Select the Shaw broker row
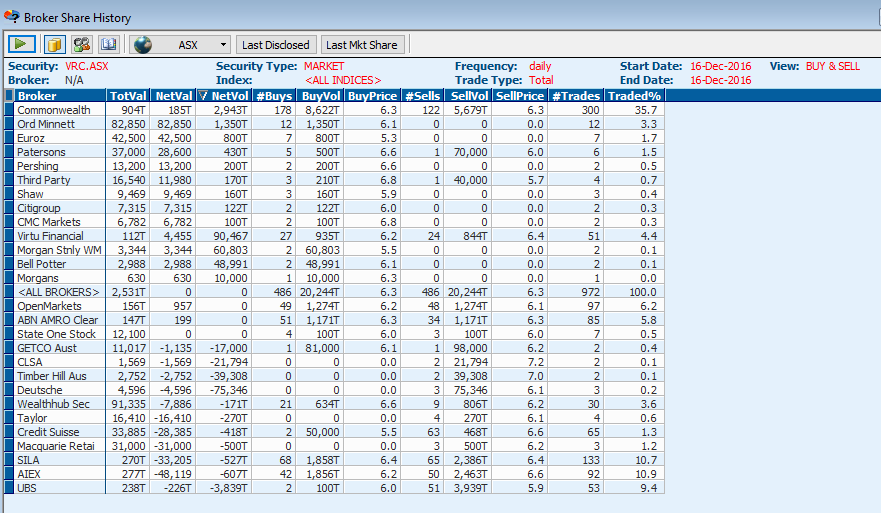Image resolution: width=881 pixels, height=513 pixels. (x=335, y=194)
